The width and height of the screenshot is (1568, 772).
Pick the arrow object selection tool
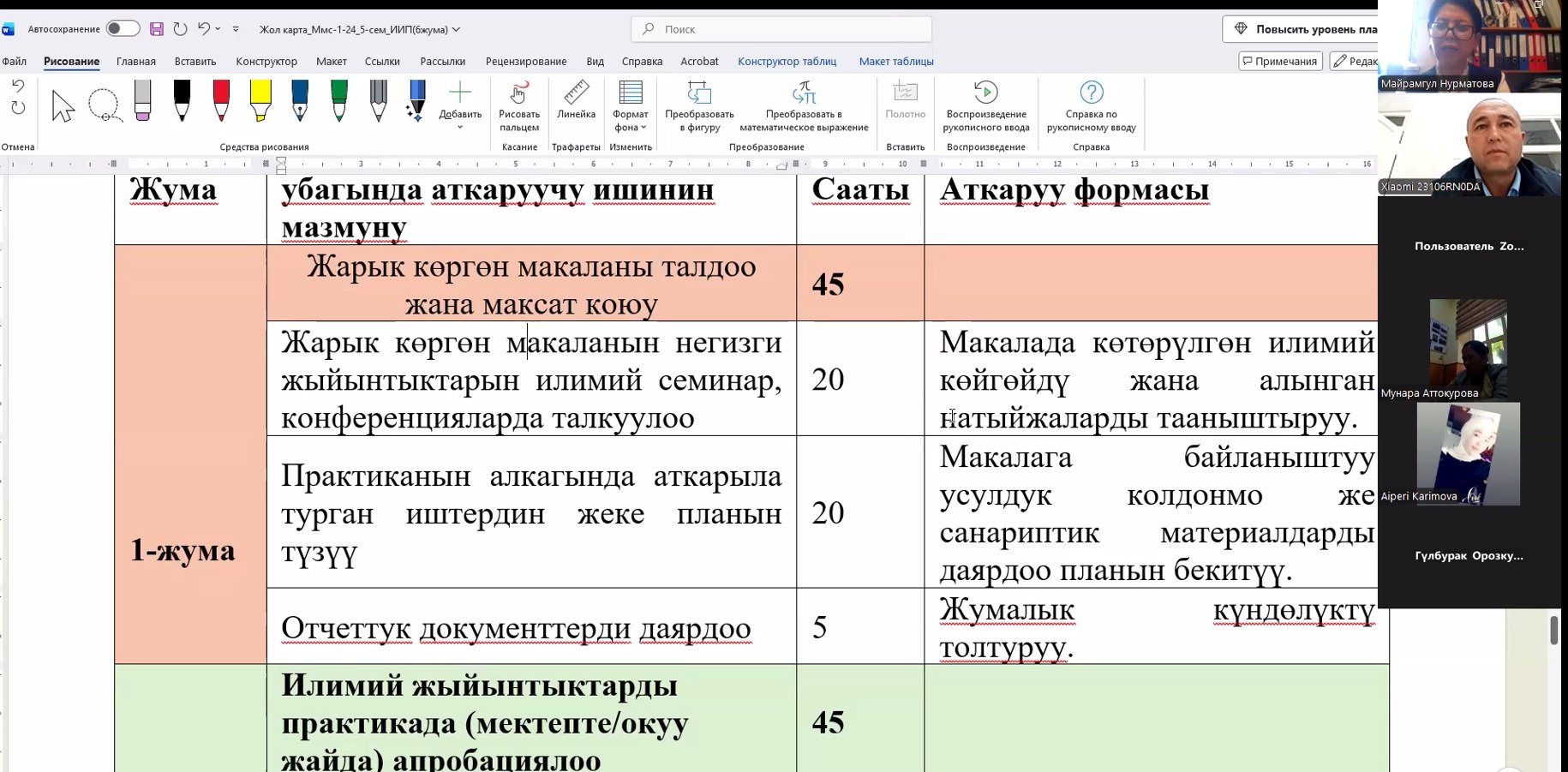pyautogui.click(x=63, y=105)
